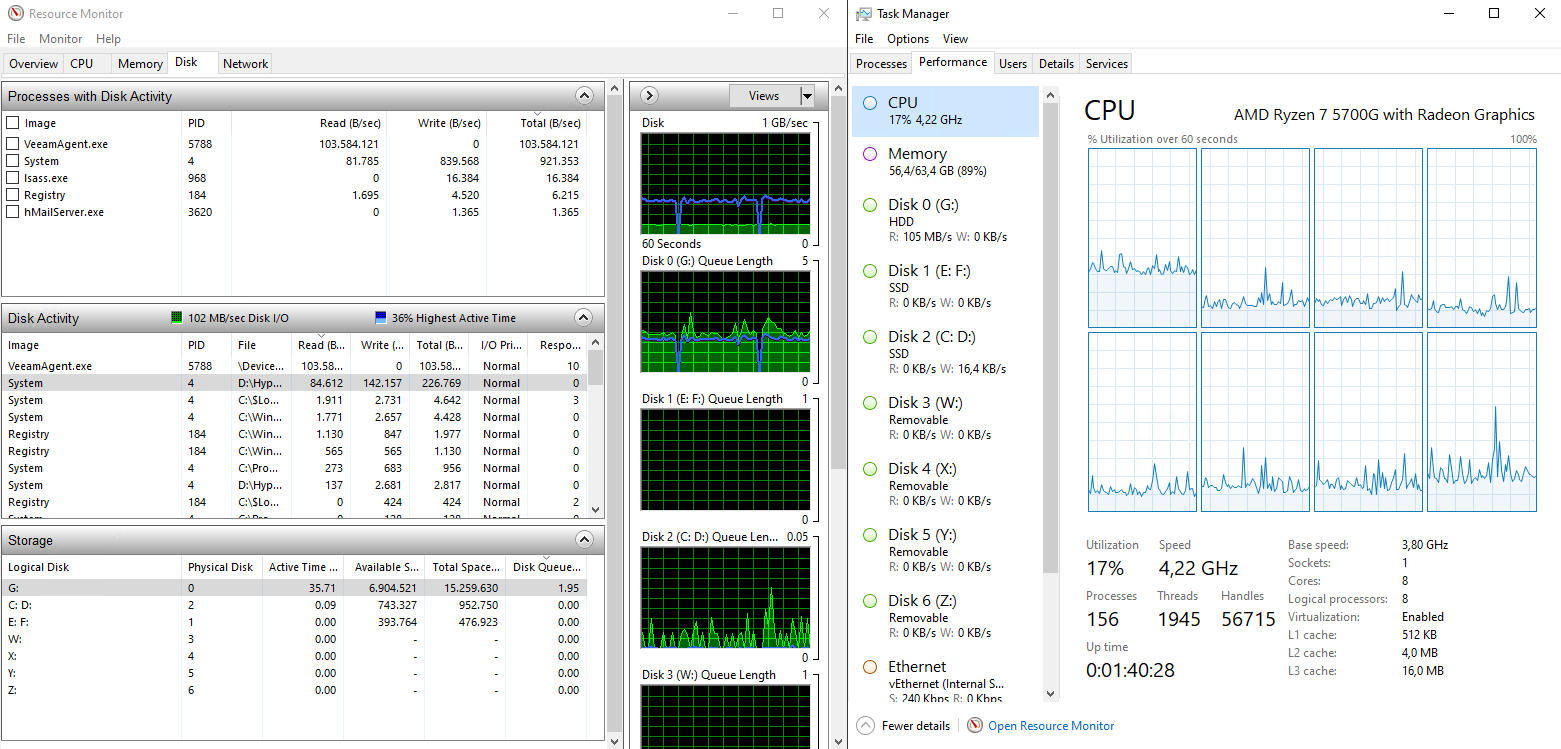This screenshot has width=1561, height=749.
Task: Collapse the Disk Activity section
Action: coord(585,318)
